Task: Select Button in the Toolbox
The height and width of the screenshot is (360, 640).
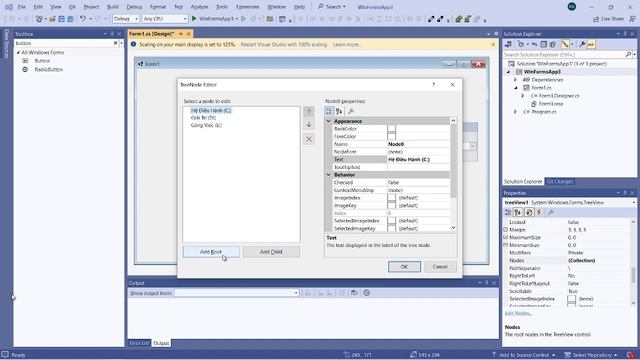Action: click(x=42, y=60)
